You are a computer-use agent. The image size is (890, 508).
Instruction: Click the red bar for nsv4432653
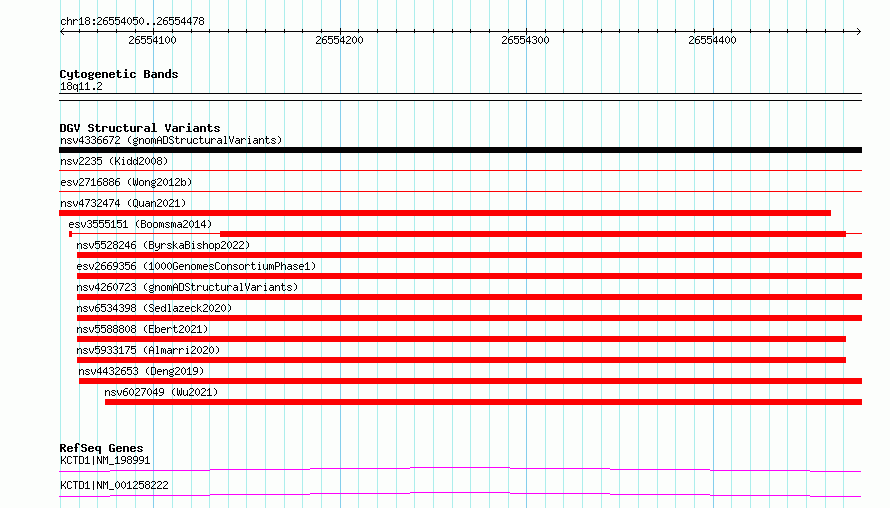(x=471, y=381)
